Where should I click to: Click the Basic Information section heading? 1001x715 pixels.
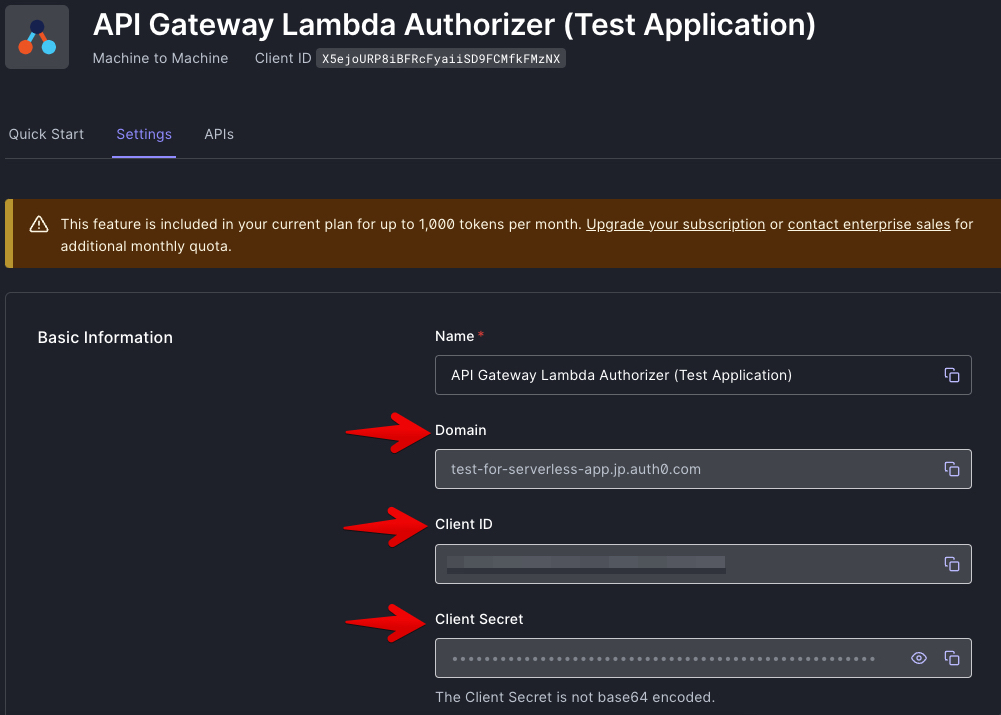pos(104,337)
